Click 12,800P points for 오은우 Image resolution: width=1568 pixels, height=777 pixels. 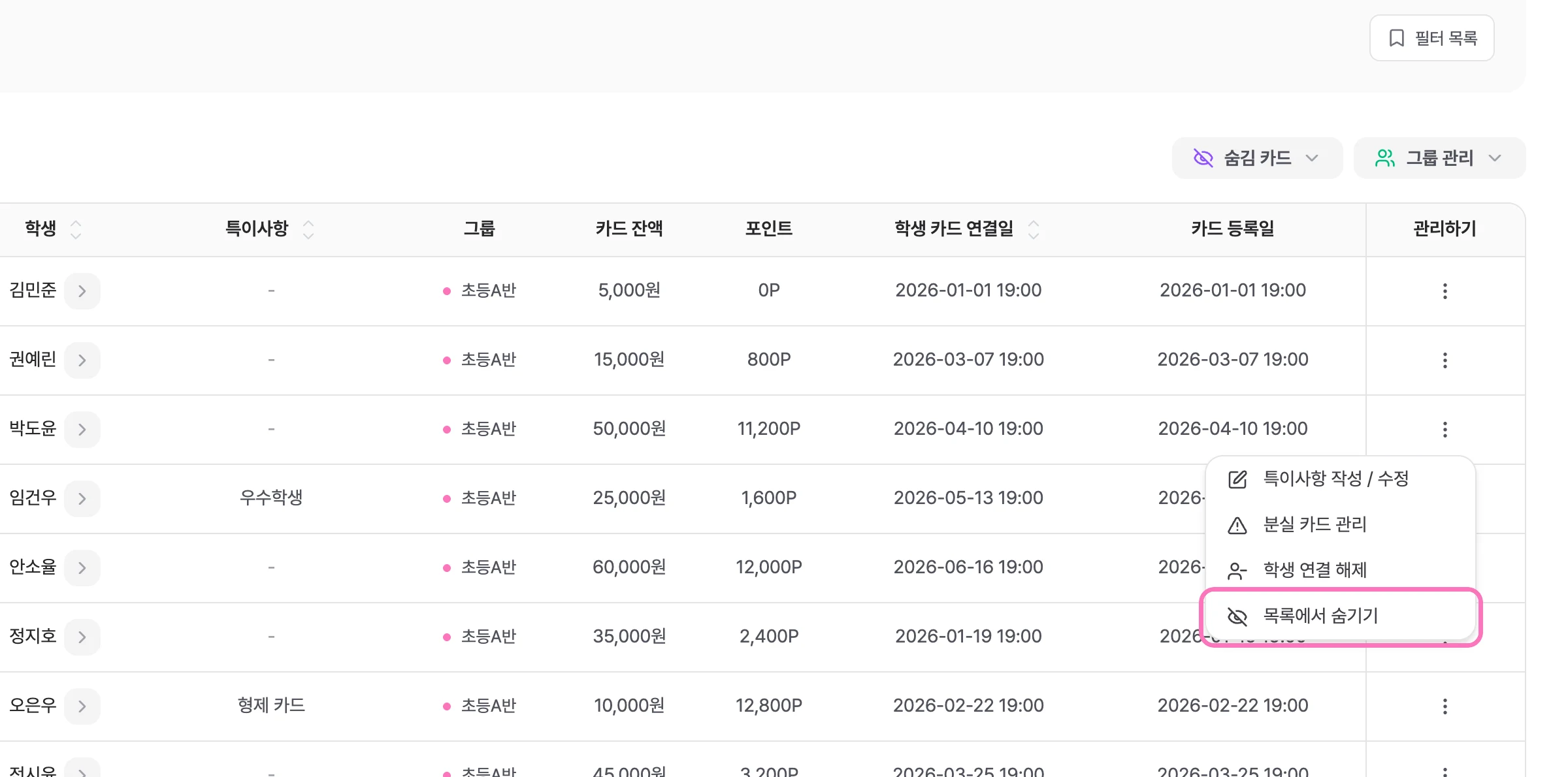[769, 706]
